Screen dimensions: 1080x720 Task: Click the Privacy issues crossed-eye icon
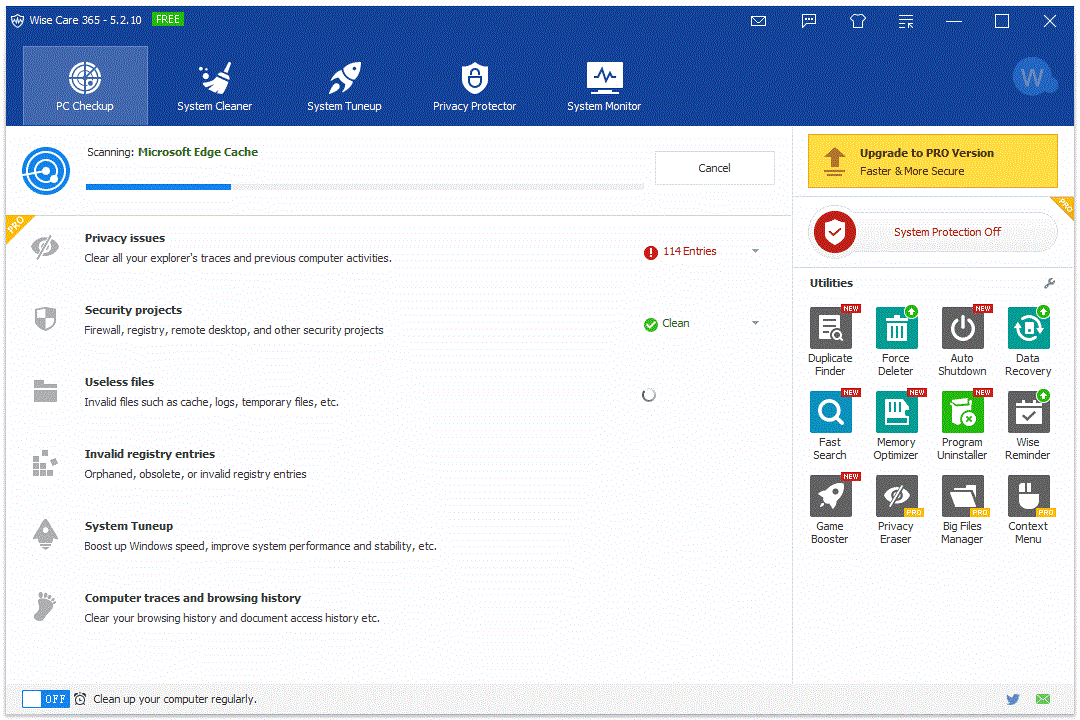click(x=45, y=247)
